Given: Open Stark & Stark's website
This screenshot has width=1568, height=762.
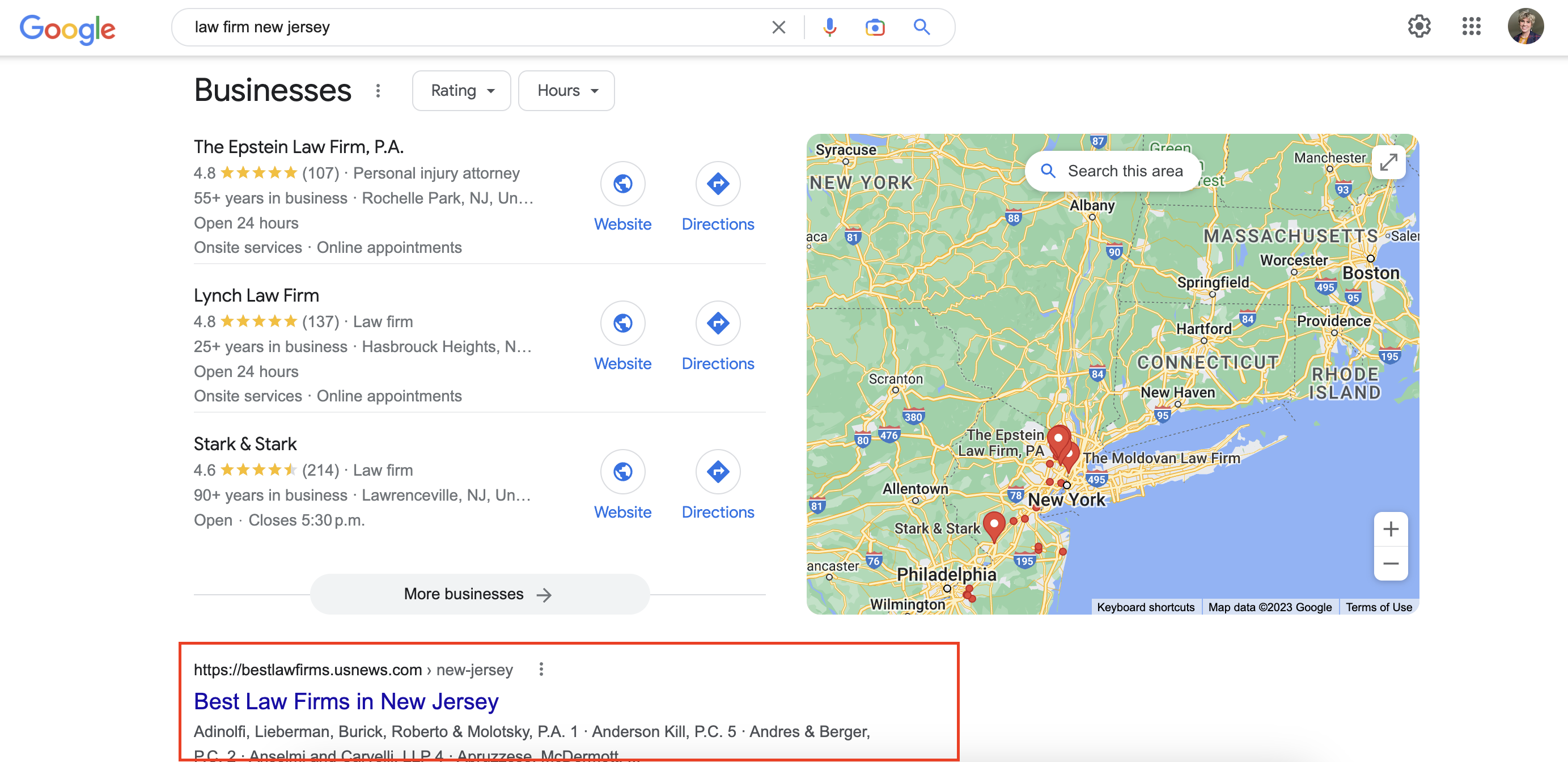Looking at the screenshot, I should point(622,472).
